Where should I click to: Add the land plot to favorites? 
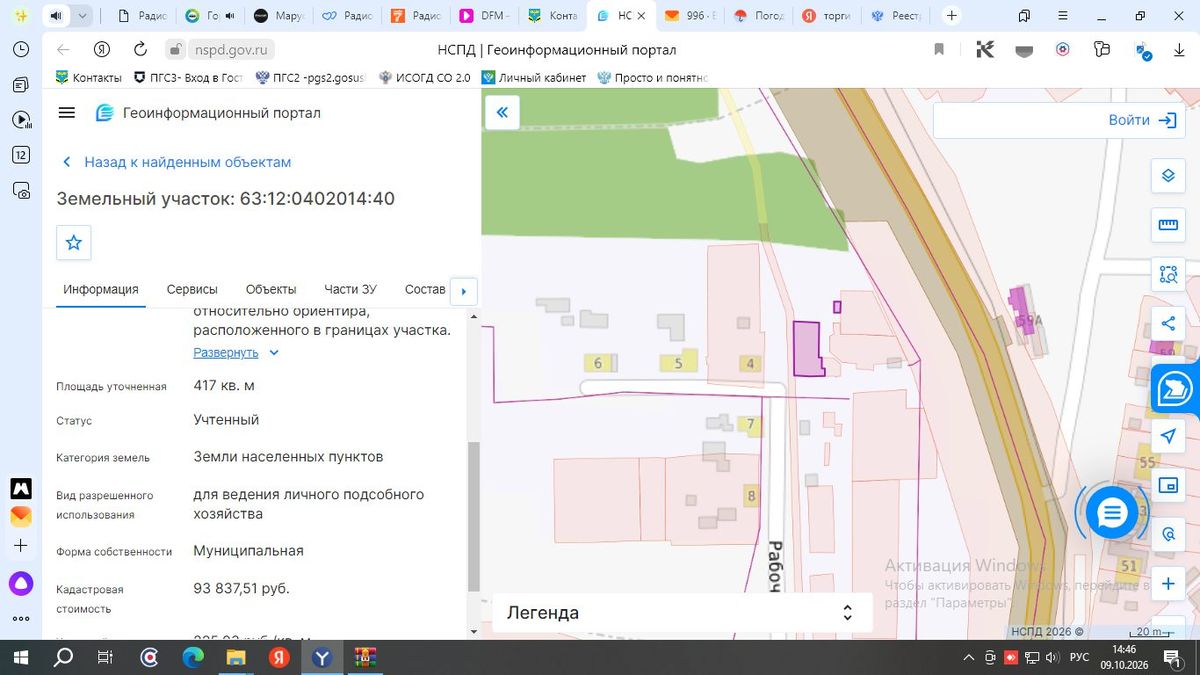[x=73, y=242]
